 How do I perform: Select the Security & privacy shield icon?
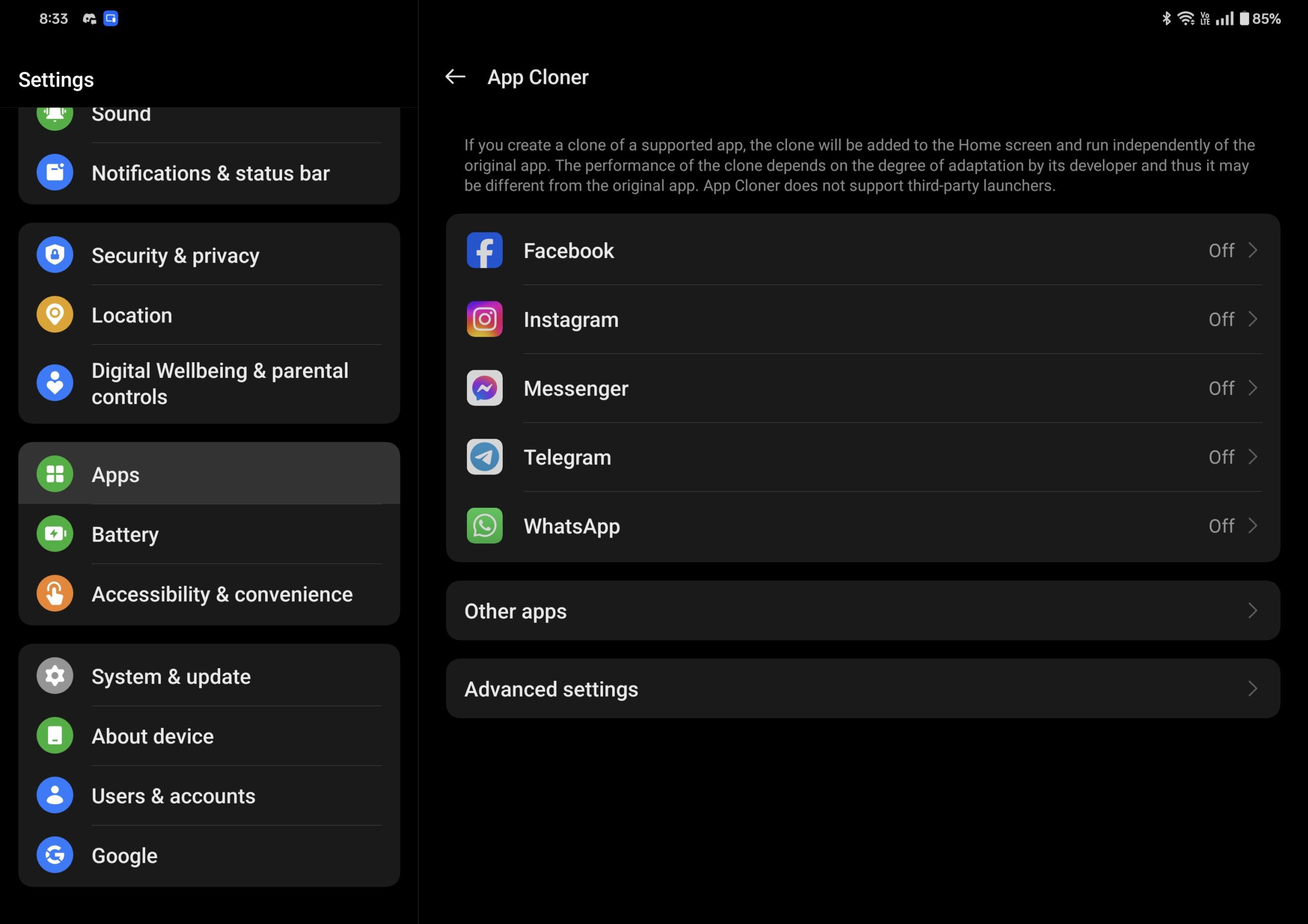point(55,255)
